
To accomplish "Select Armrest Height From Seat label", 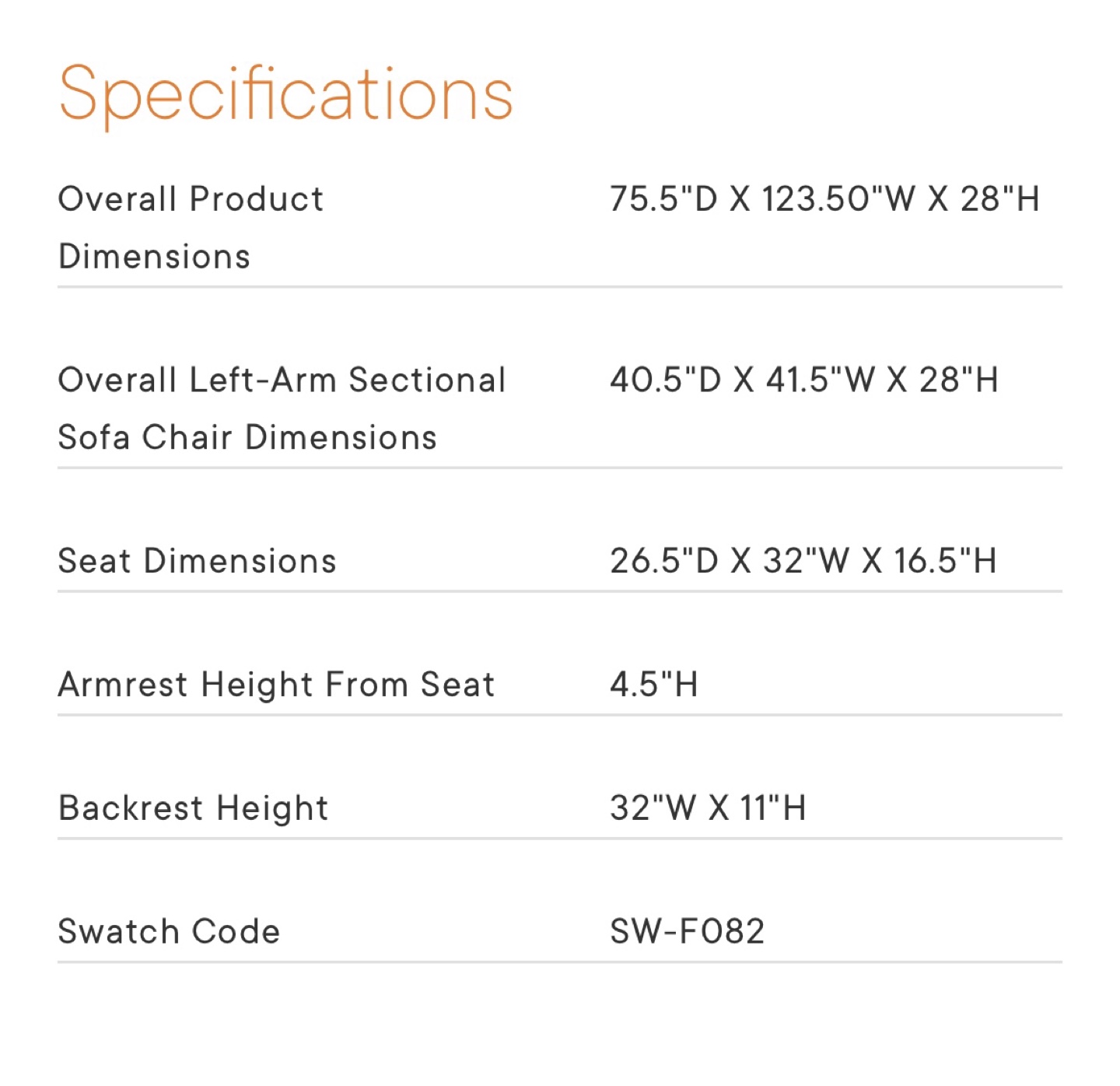I will click(x=276, y=685).
